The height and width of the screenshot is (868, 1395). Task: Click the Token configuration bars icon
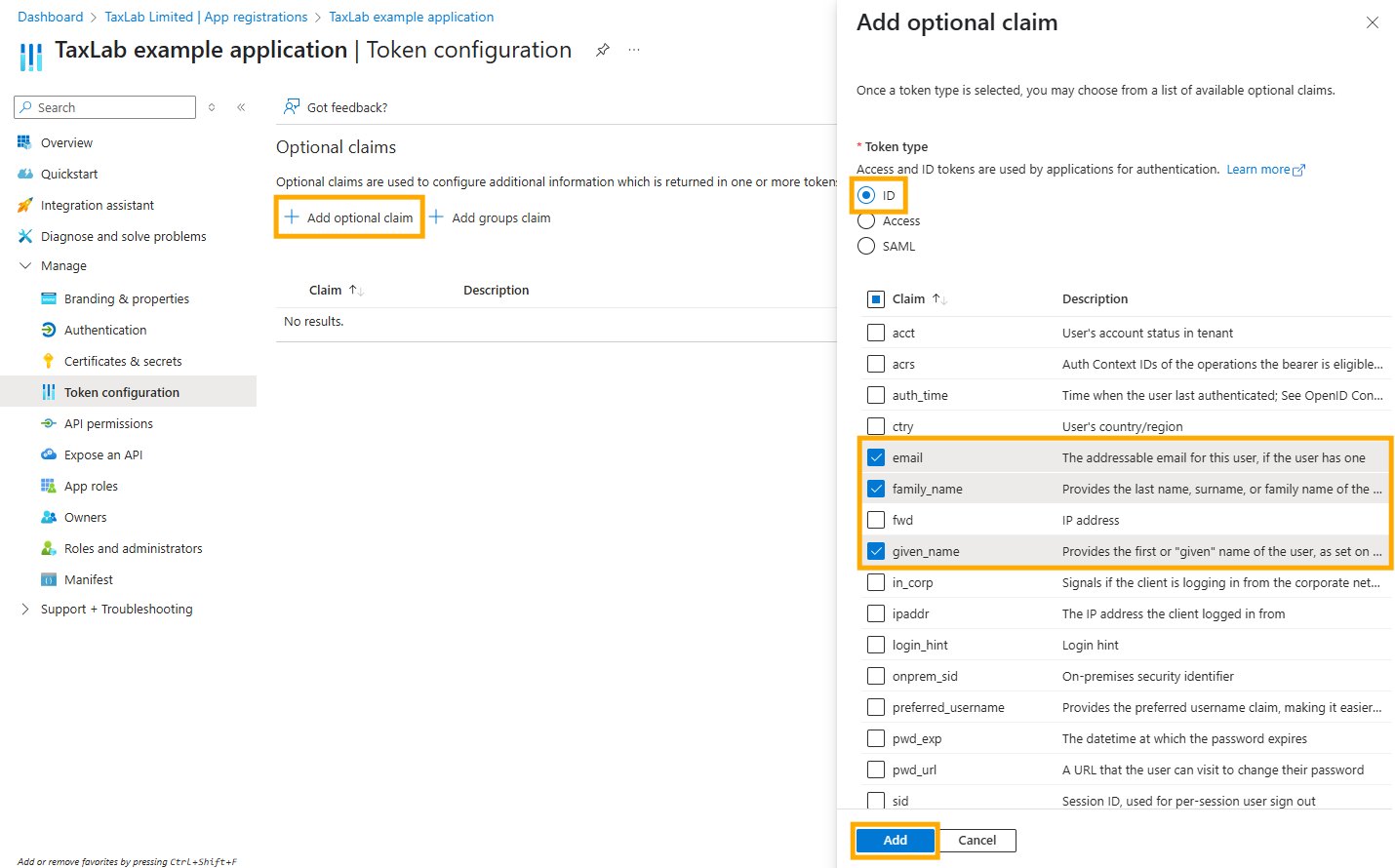pos(48,392)
